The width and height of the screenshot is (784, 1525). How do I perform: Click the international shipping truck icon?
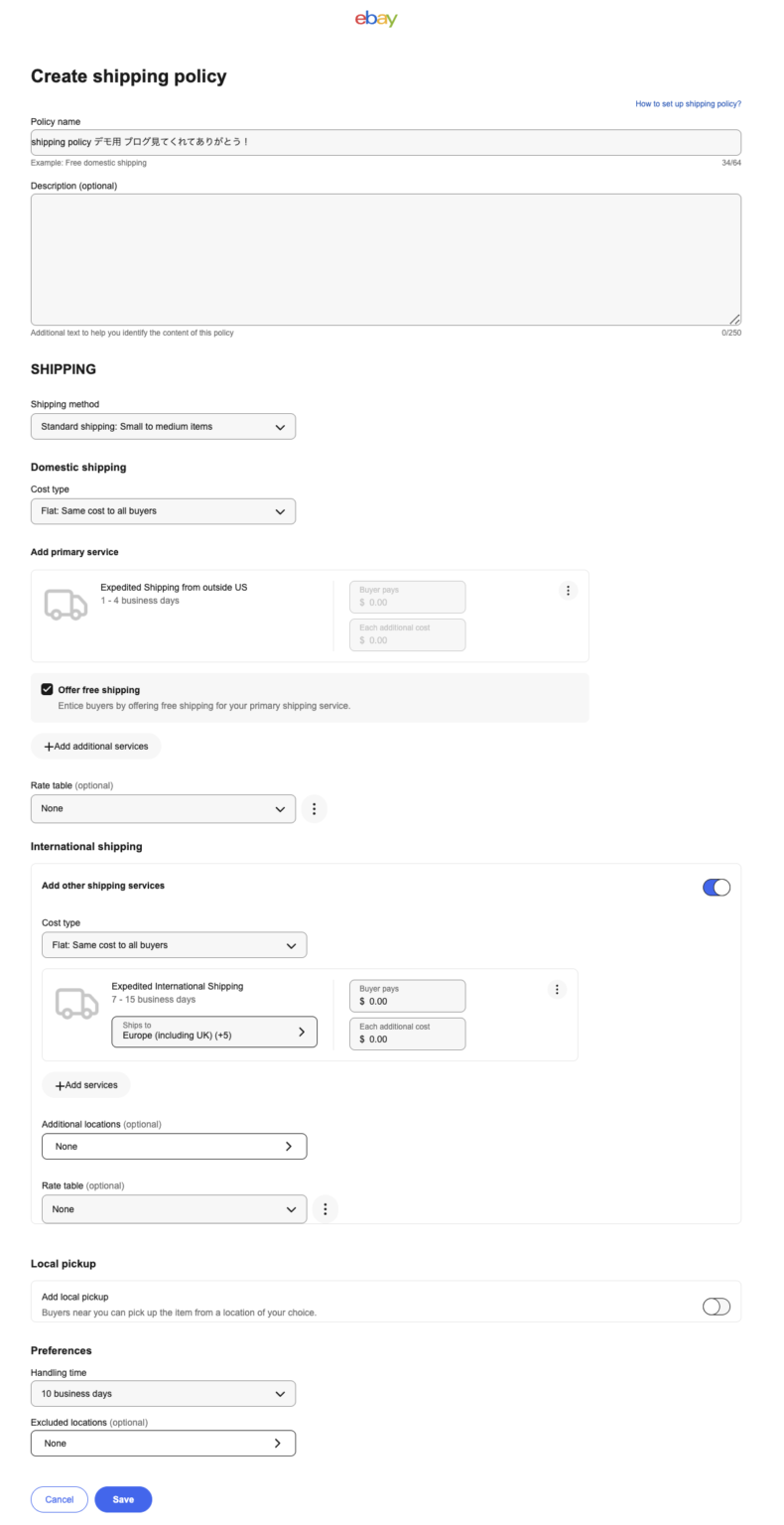click(76, 1004)
